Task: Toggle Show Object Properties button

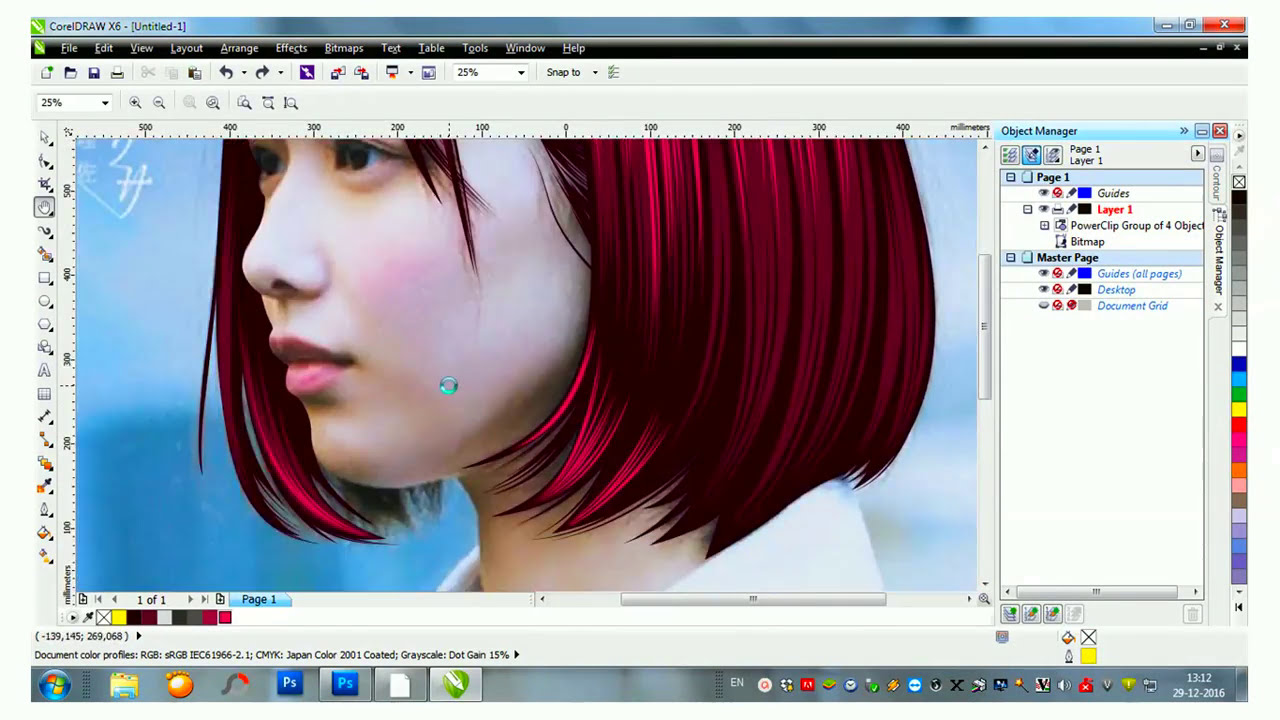Action: pos(1010,154)
